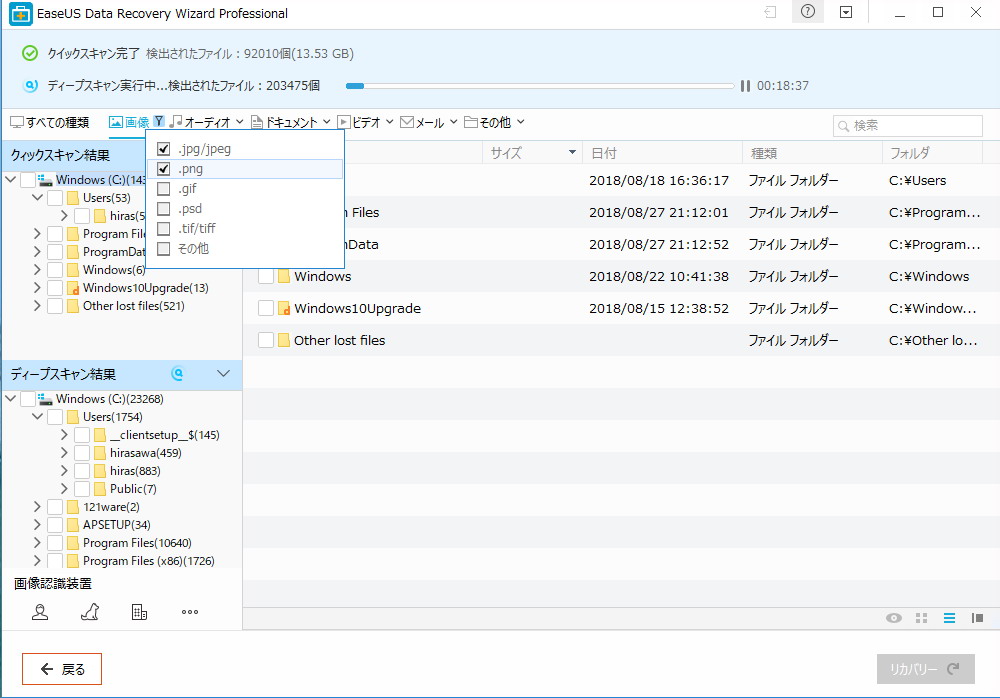Click Other lost files folder icon in list

pyautogui.click(x=284, y=341)
